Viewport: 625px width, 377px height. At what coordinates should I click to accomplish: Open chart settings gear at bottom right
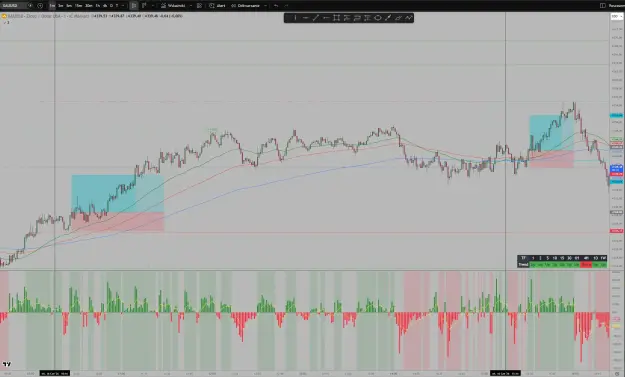[617, 373]
